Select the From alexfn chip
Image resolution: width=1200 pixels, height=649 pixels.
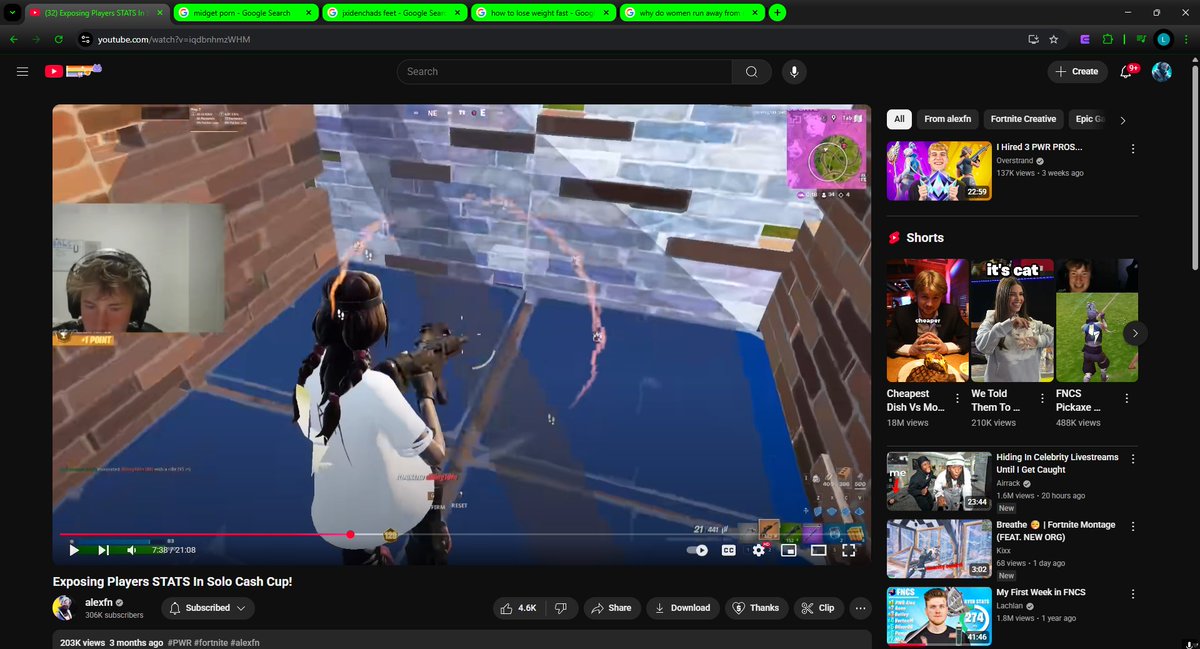[948, 119]
